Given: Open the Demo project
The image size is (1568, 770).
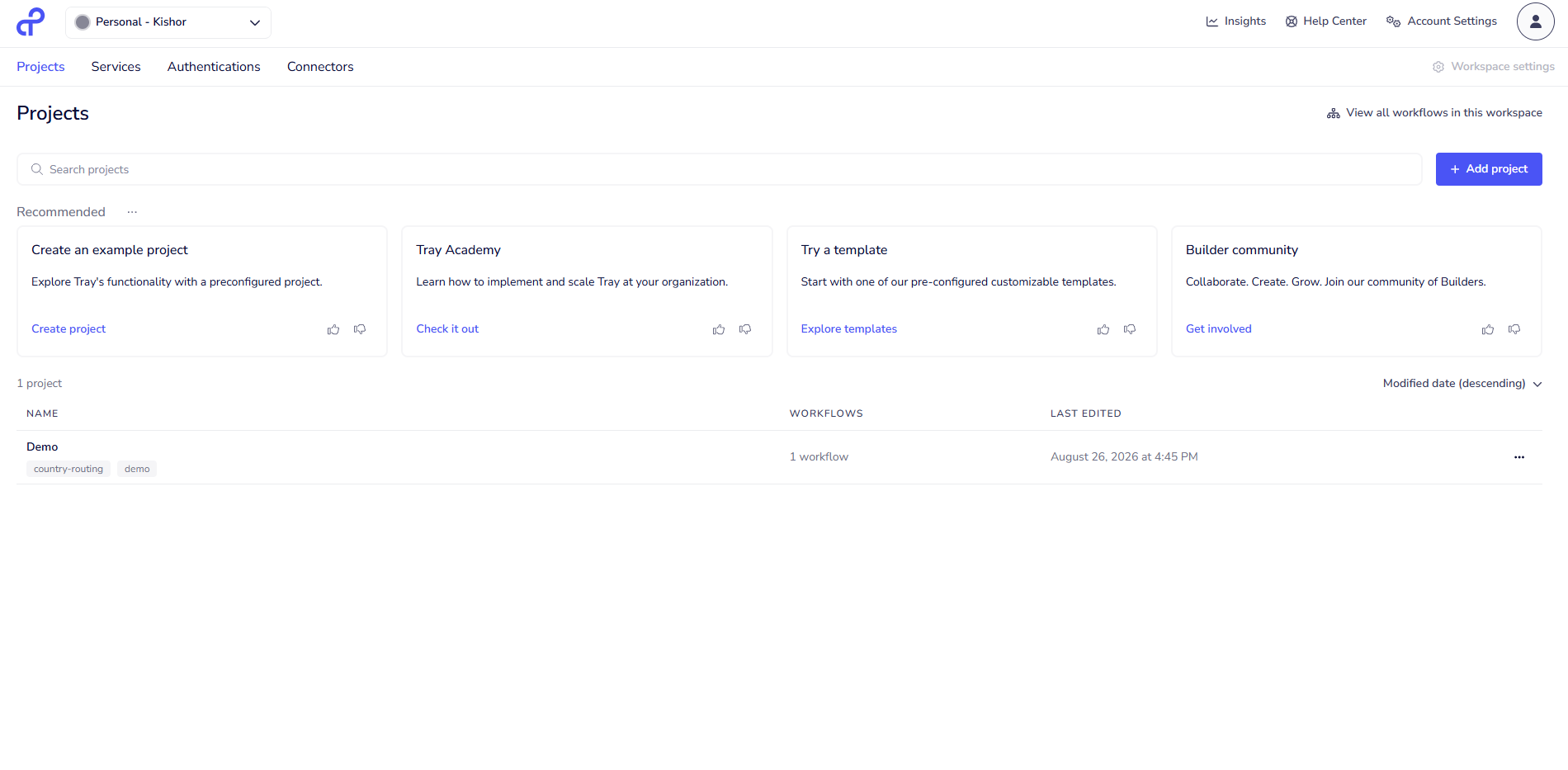Looking at the screenshot, I should tap(42, 447).
